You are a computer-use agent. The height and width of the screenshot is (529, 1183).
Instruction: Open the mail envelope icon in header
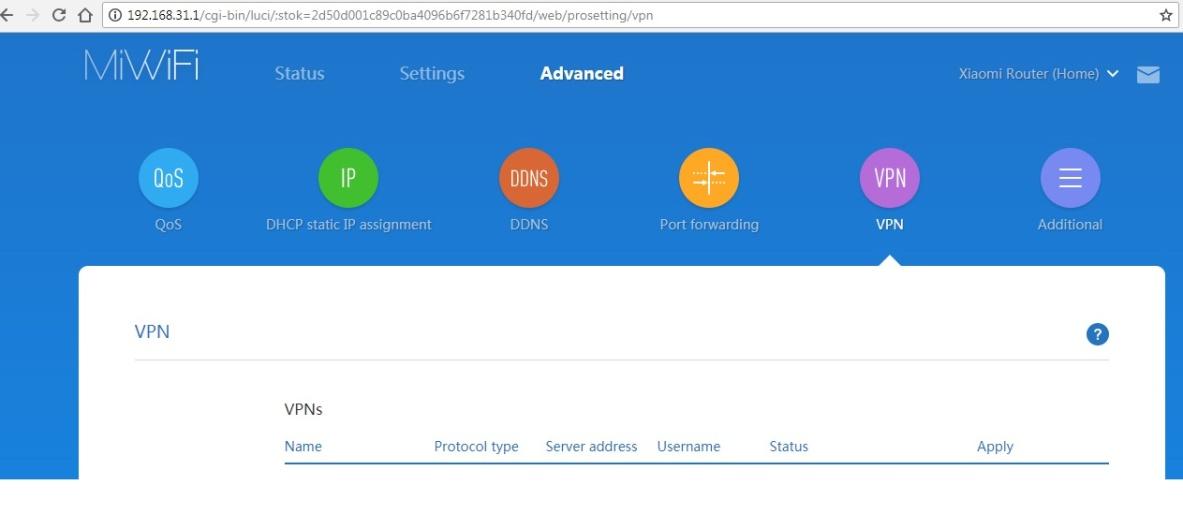(x=1148, y=75)
